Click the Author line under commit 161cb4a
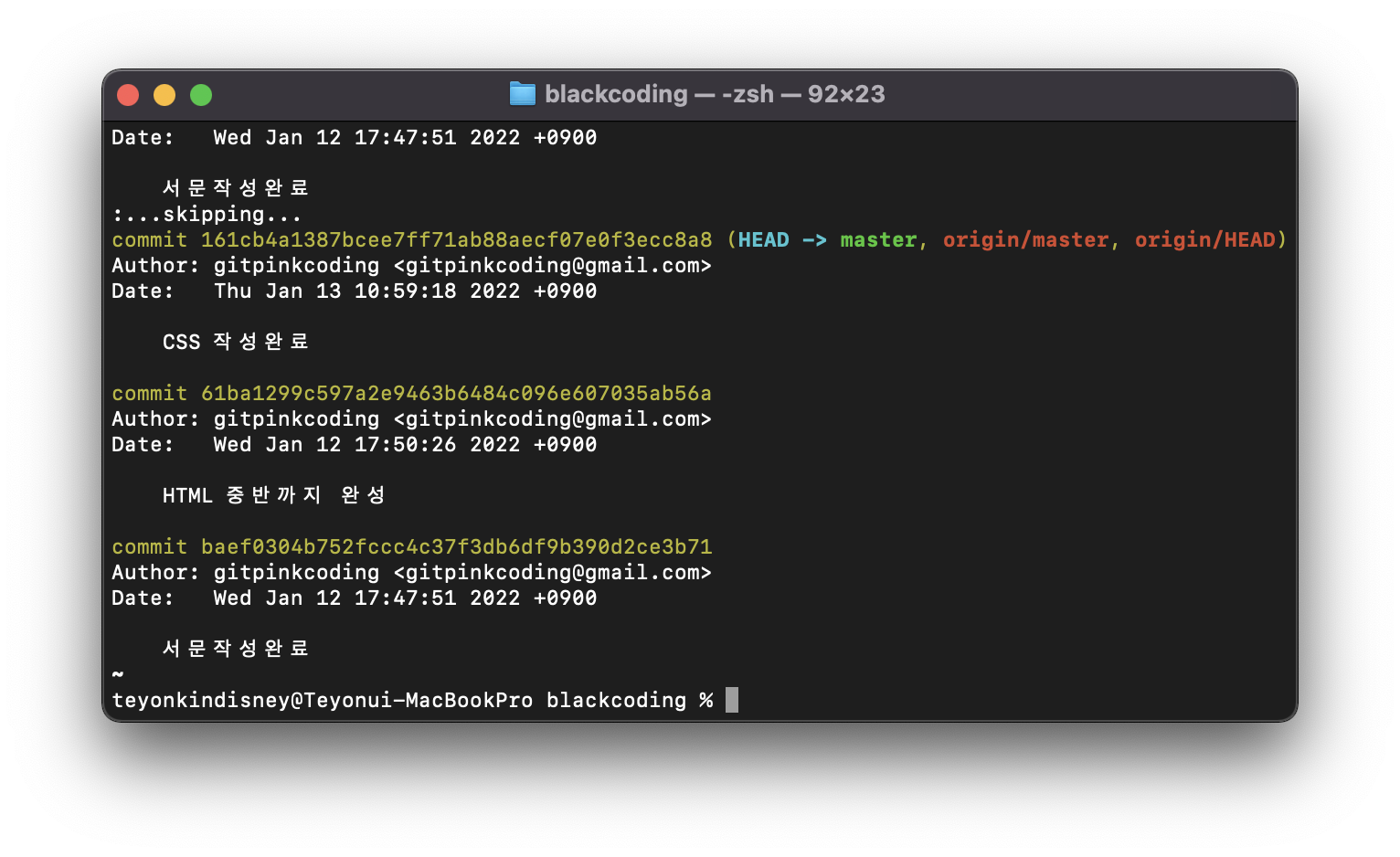The image size is (1400, 857). [x=411, y=265]
